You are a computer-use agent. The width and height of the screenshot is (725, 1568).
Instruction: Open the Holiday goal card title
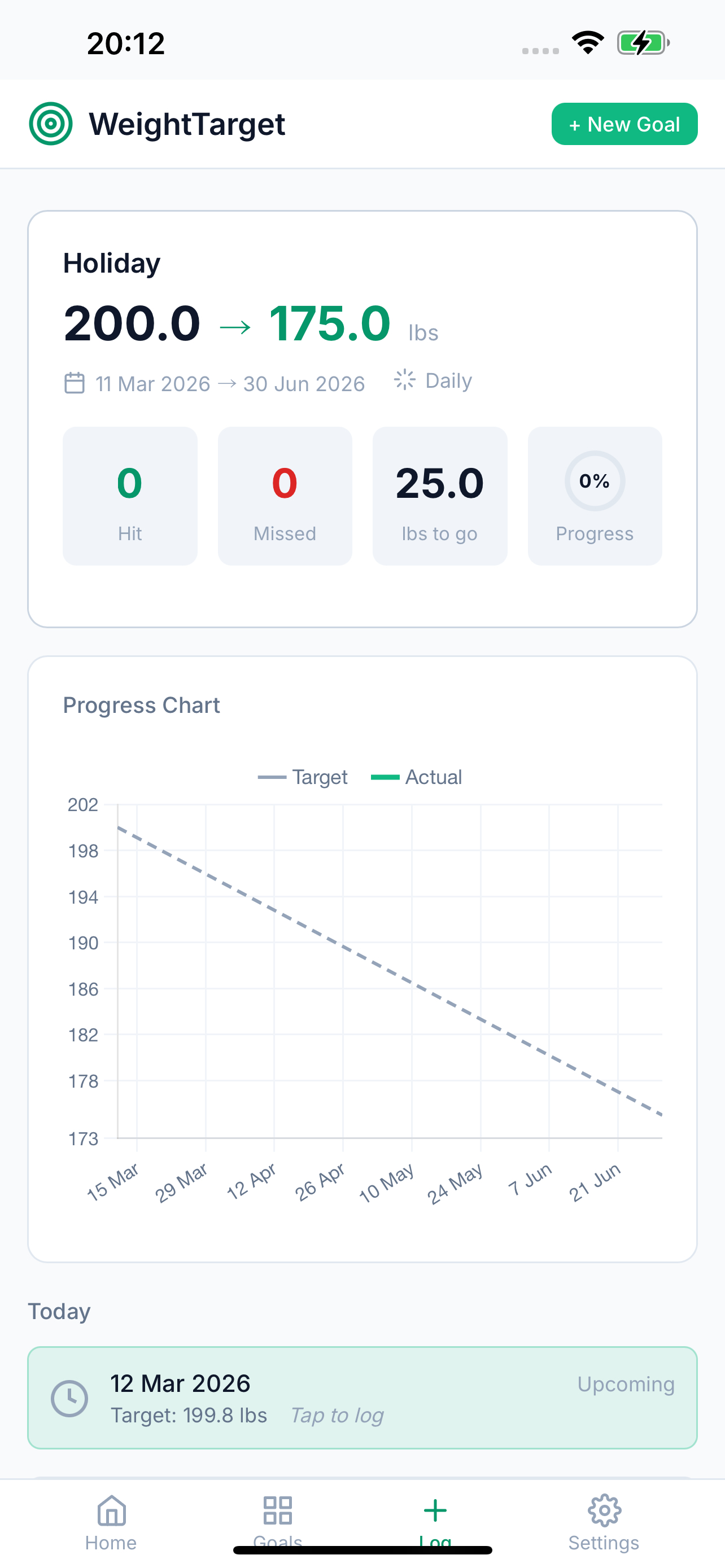(x=112, y=264)
